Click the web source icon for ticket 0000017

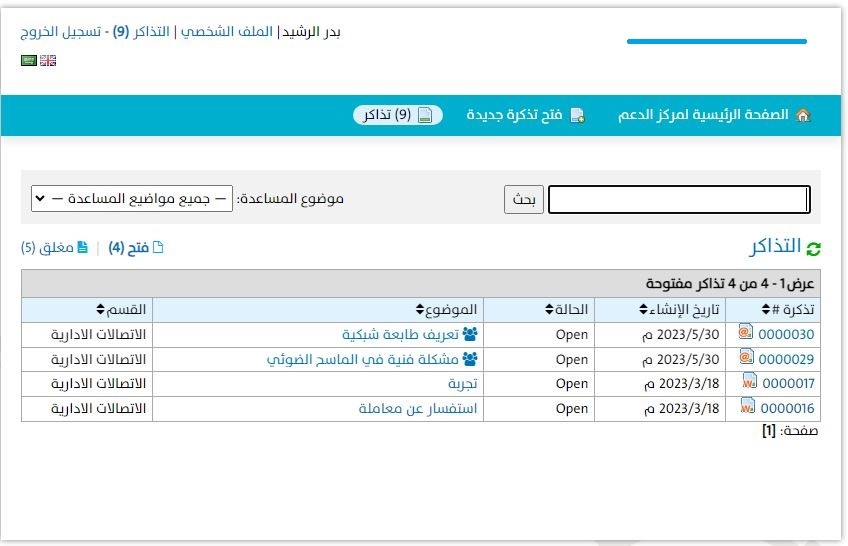coord(750,381)
